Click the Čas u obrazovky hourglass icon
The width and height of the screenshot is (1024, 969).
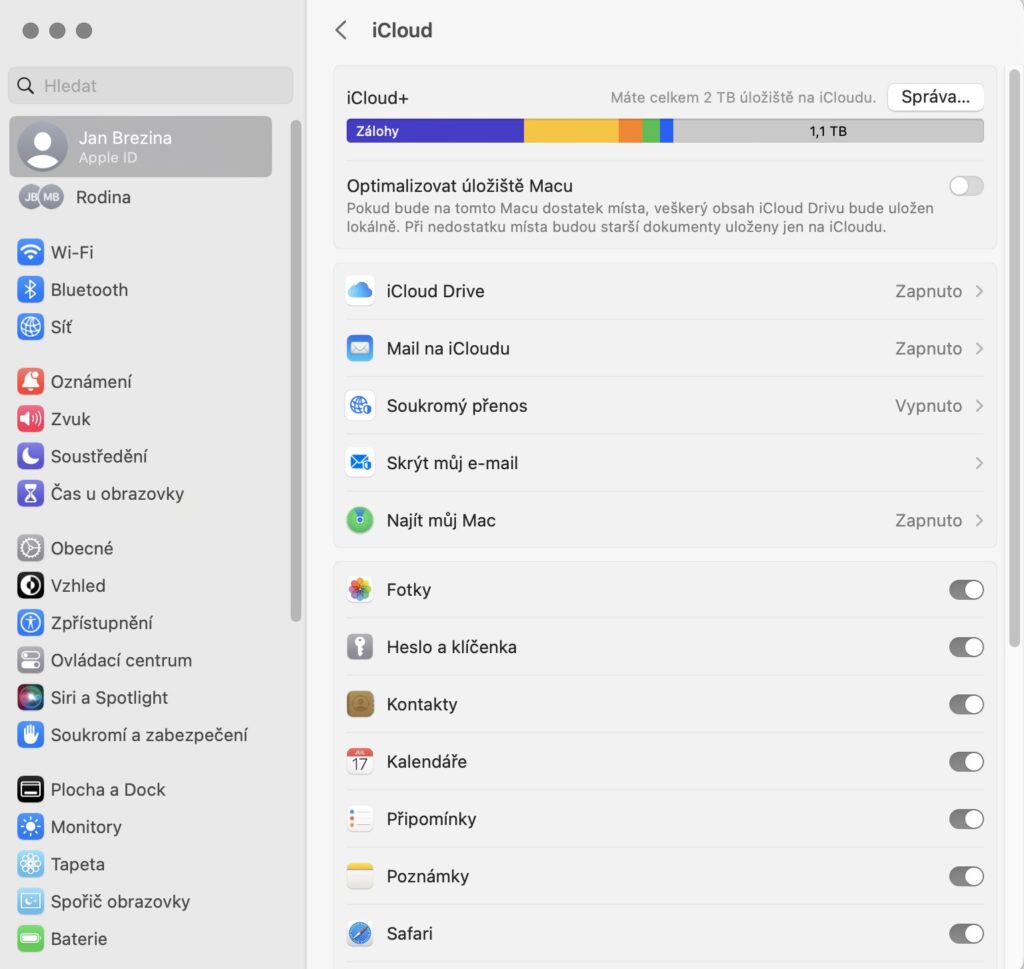tap(30, 494)
